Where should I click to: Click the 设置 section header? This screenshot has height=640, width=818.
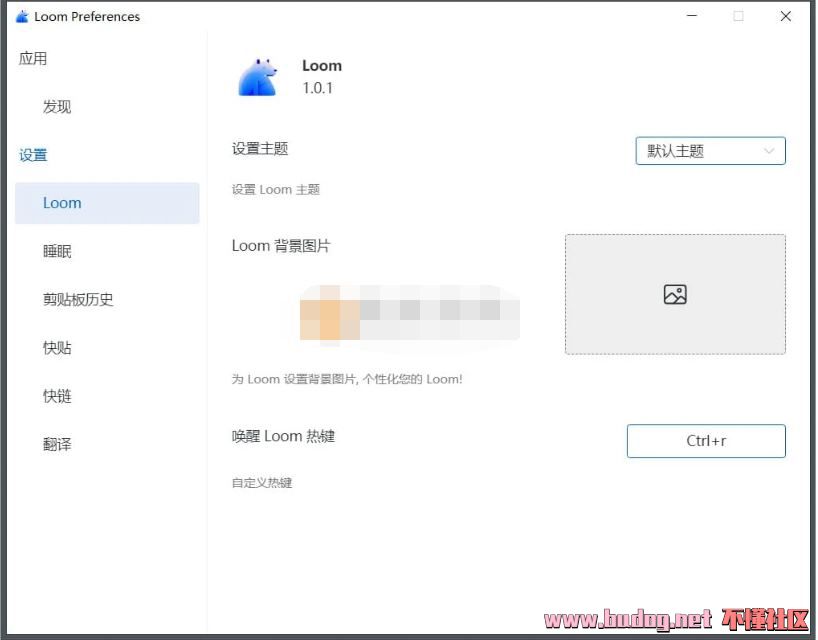click(33, 155)
